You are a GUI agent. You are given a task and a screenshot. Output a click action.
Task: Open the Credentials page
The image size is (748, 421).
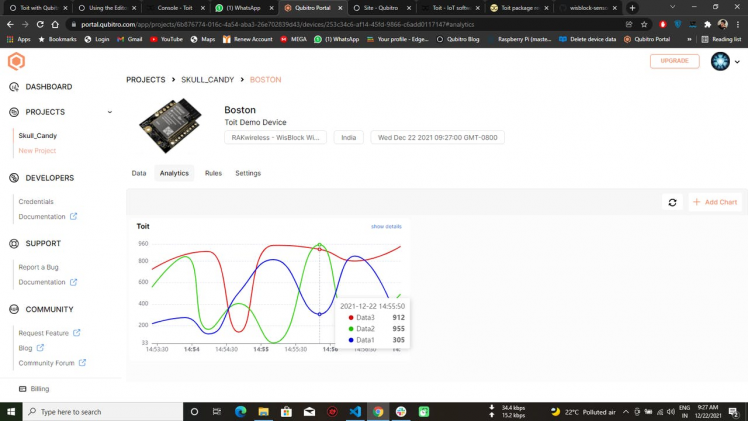point(36,202)
